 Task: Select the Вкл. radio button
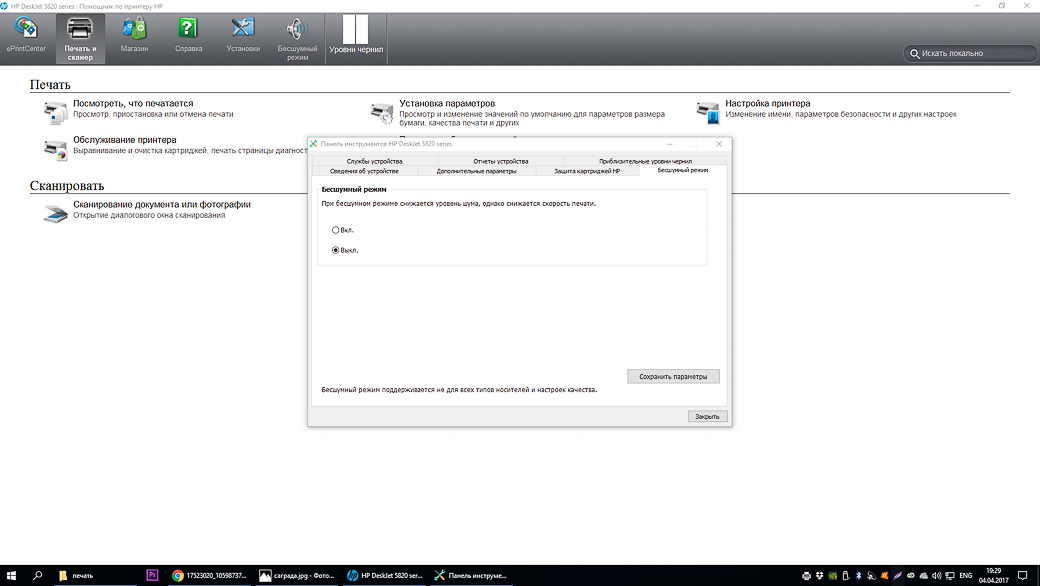pos(336,230)
